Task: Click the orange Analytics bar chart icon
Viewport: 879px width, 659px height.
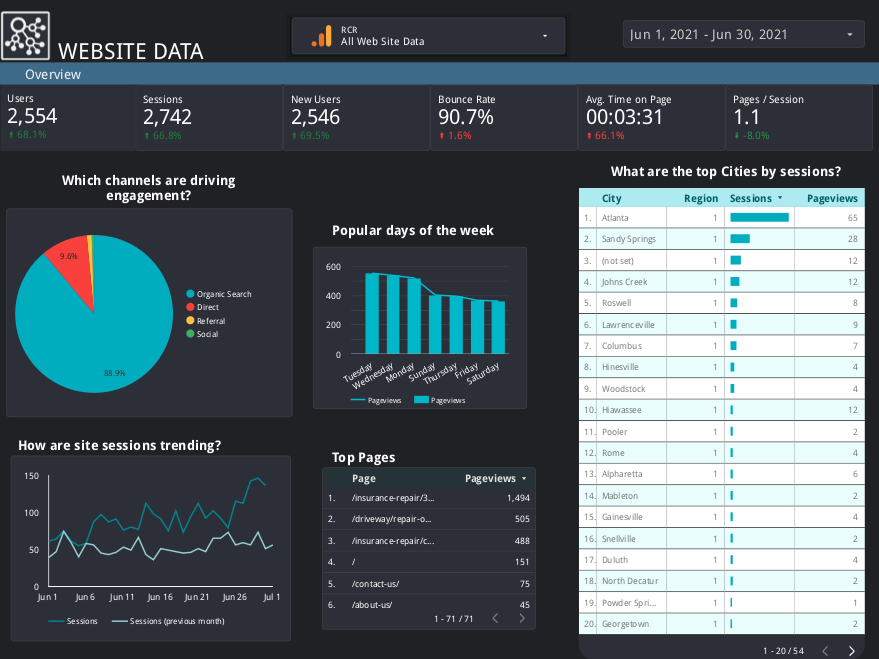Action: [322, 36]
